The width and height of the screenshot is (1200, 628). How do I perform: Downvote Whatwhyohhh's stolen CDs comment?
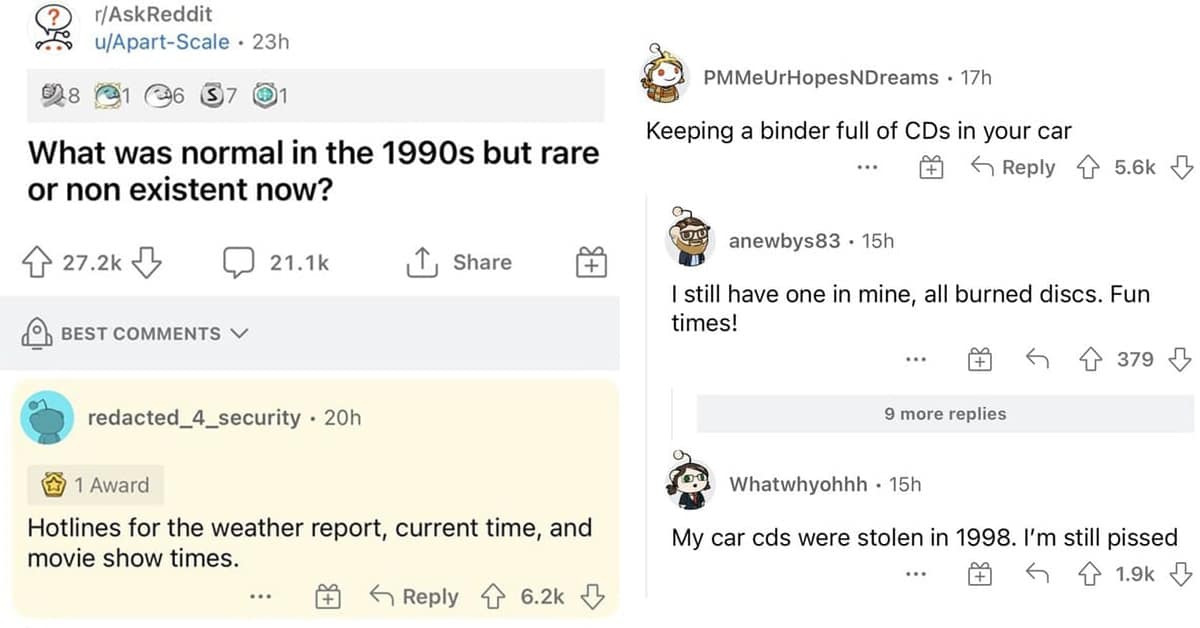tap(1180, 573)
